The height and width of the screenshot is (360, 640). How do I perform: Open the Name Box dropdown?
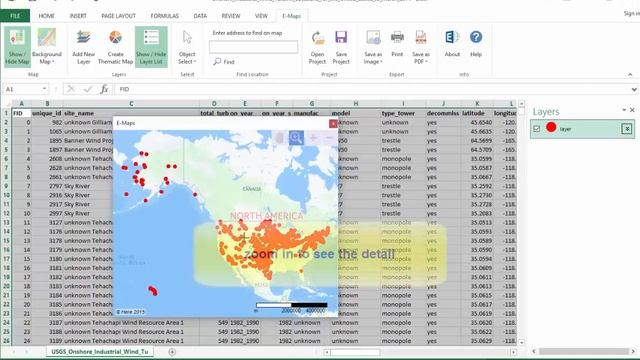click(x=44, y=89)
